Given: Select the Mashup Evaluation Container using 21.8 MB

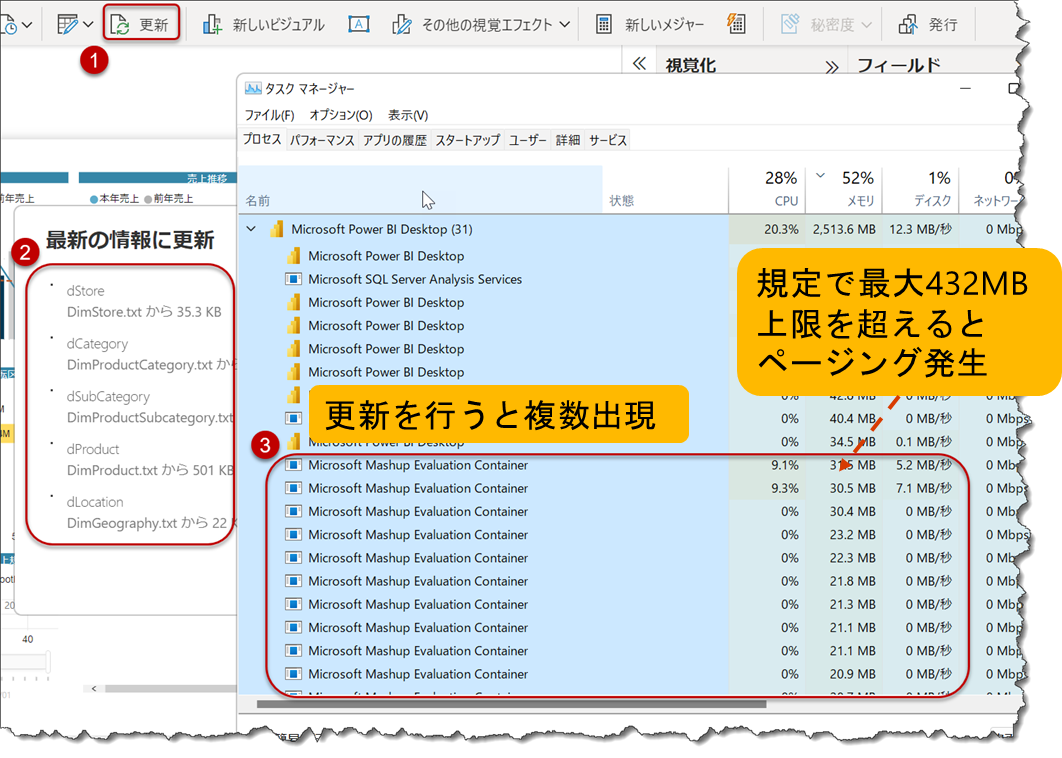Looking at the screenshot, I should click(418, 581).
